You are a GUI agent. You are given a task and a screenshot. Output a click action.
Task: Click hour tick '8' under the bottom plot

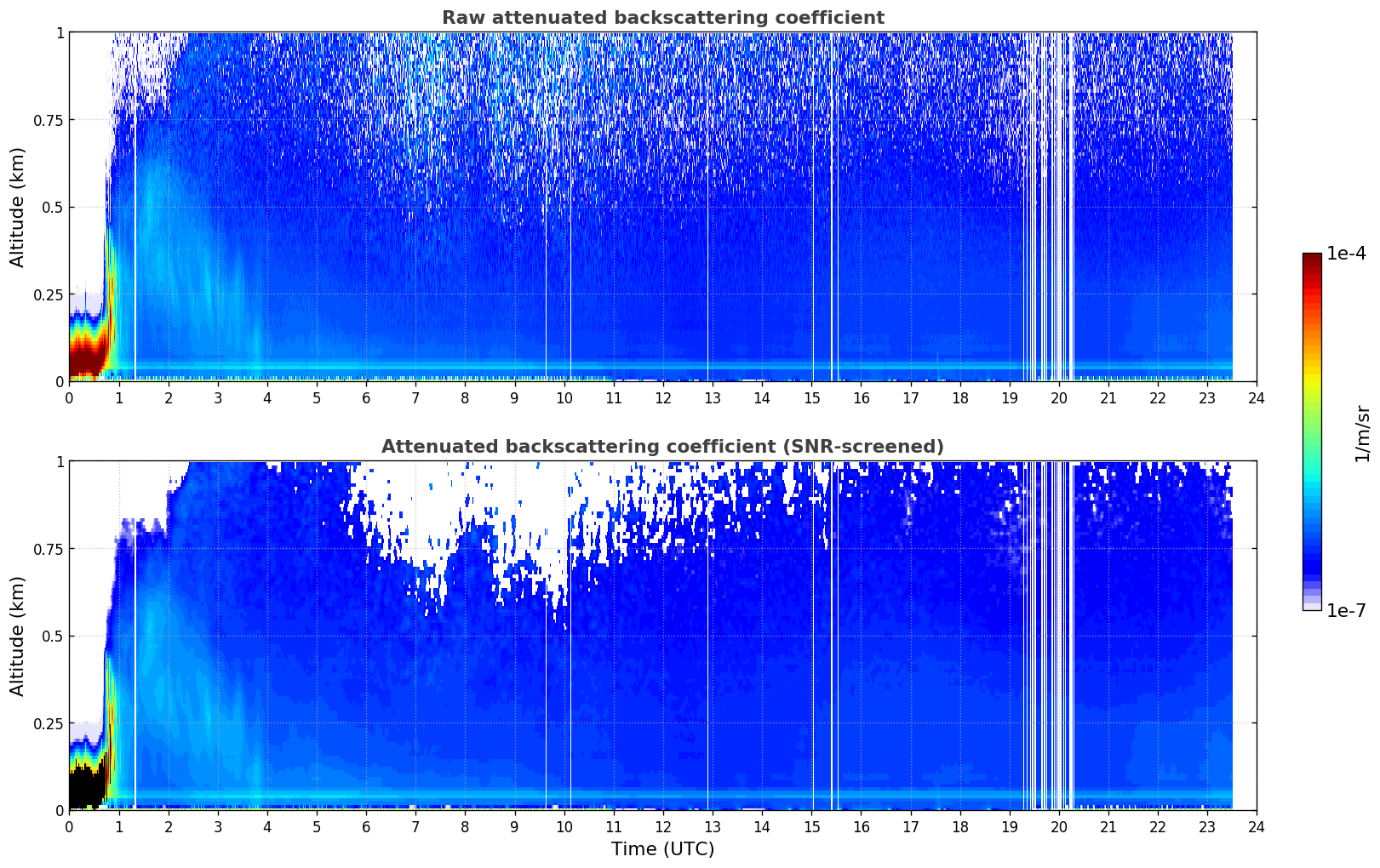point(465,826)
